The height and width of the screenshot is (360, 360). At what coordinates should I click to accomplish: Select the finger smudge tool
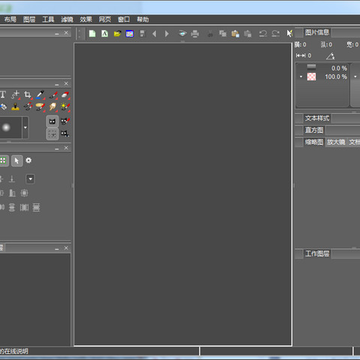[x=53, y=107]
